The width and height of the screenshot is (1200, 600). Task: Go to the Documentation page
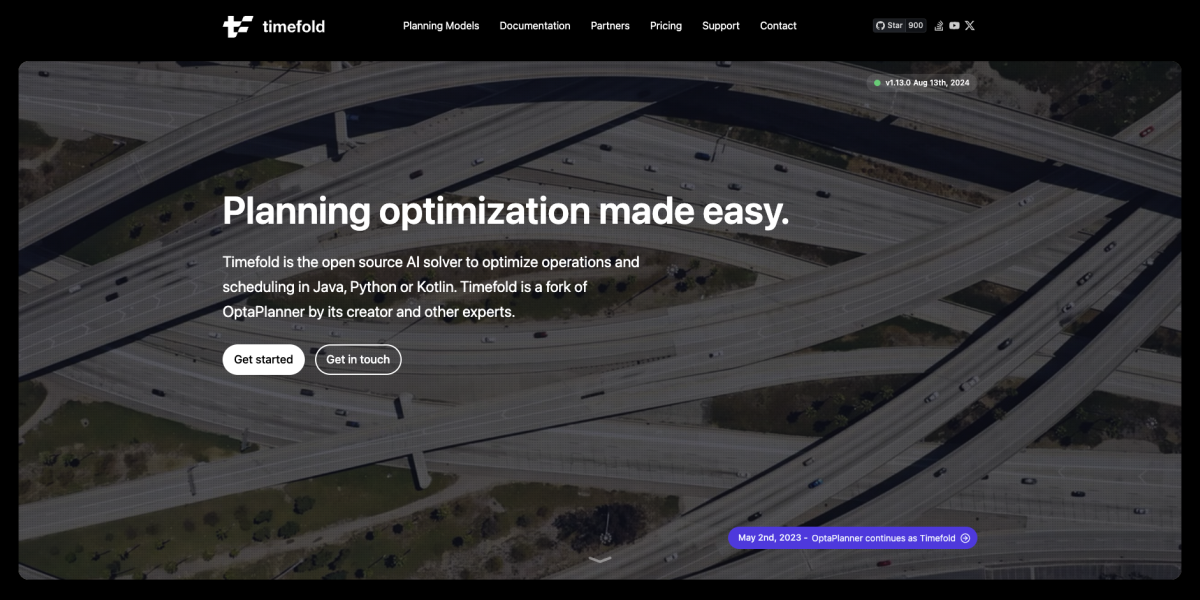tap(535, 26)
